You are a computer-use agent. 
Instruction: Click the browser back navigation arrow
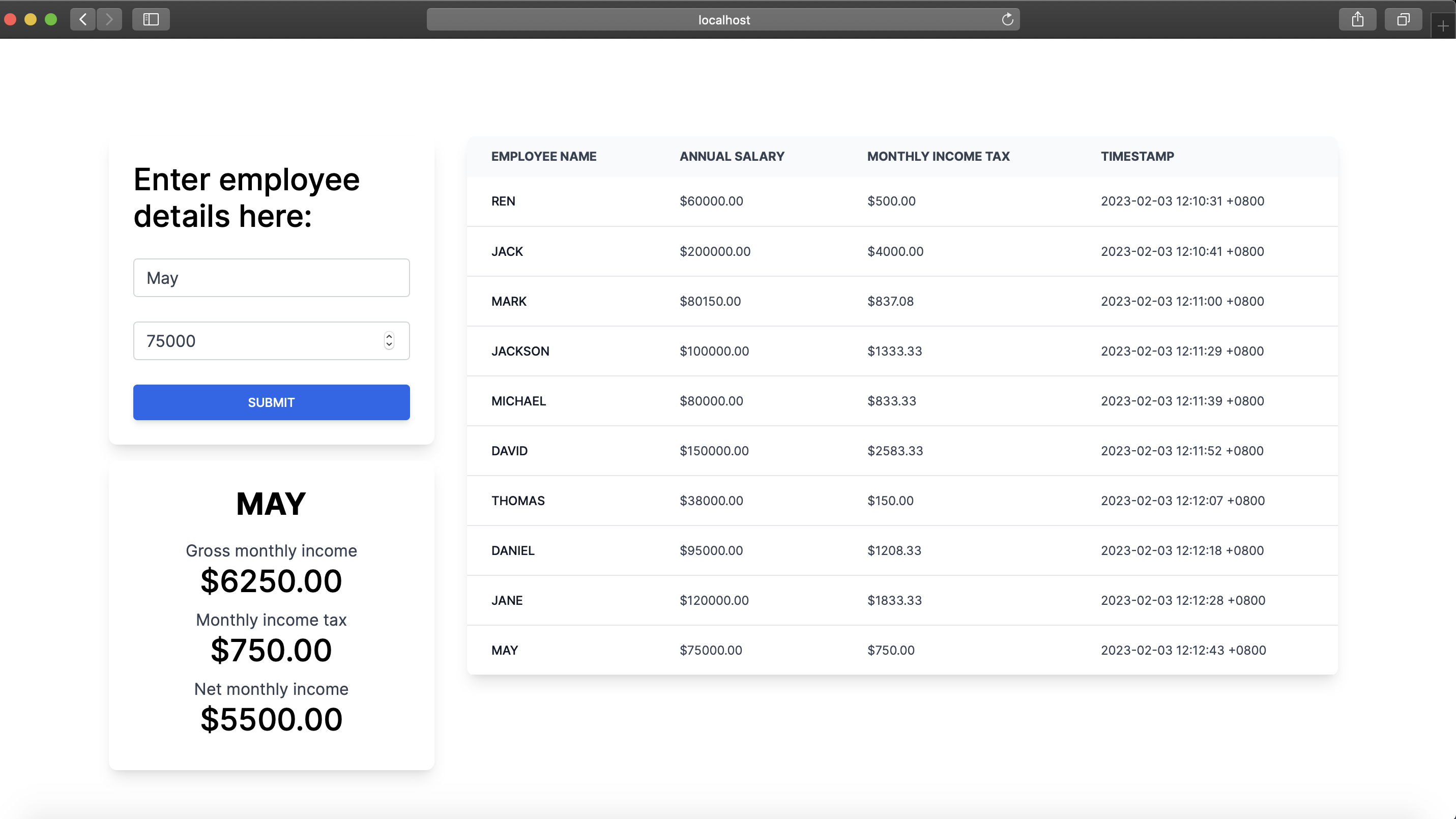(x=82, y=19)
